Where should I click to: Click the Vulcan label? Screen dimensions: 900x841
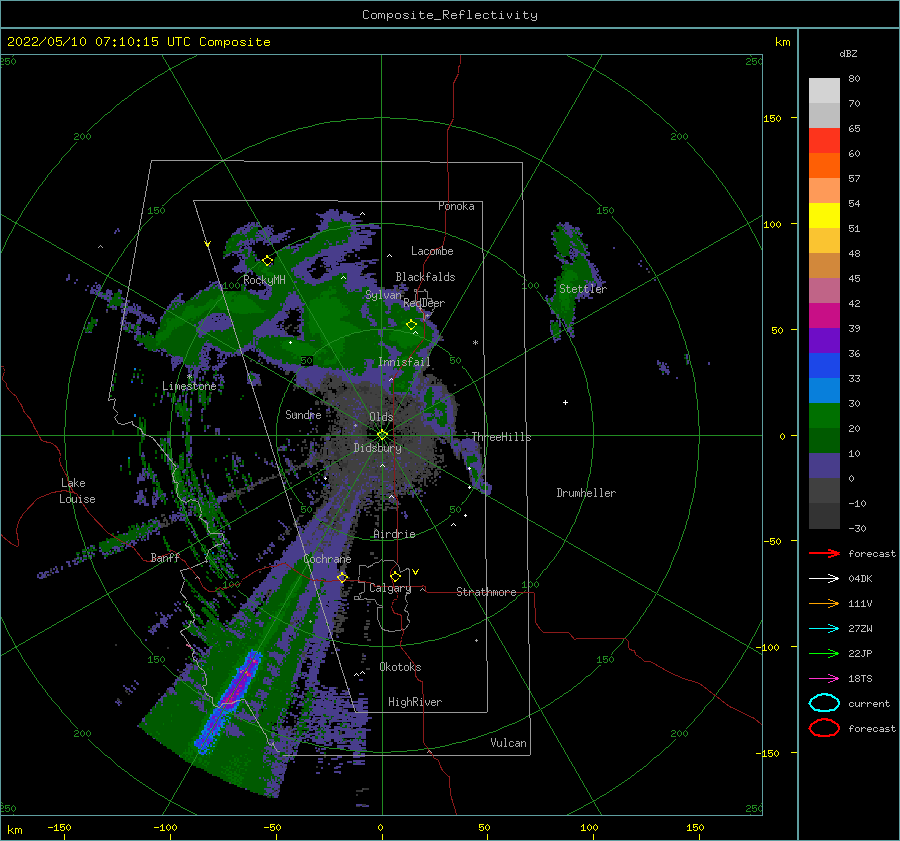click(x=508, y=743)
